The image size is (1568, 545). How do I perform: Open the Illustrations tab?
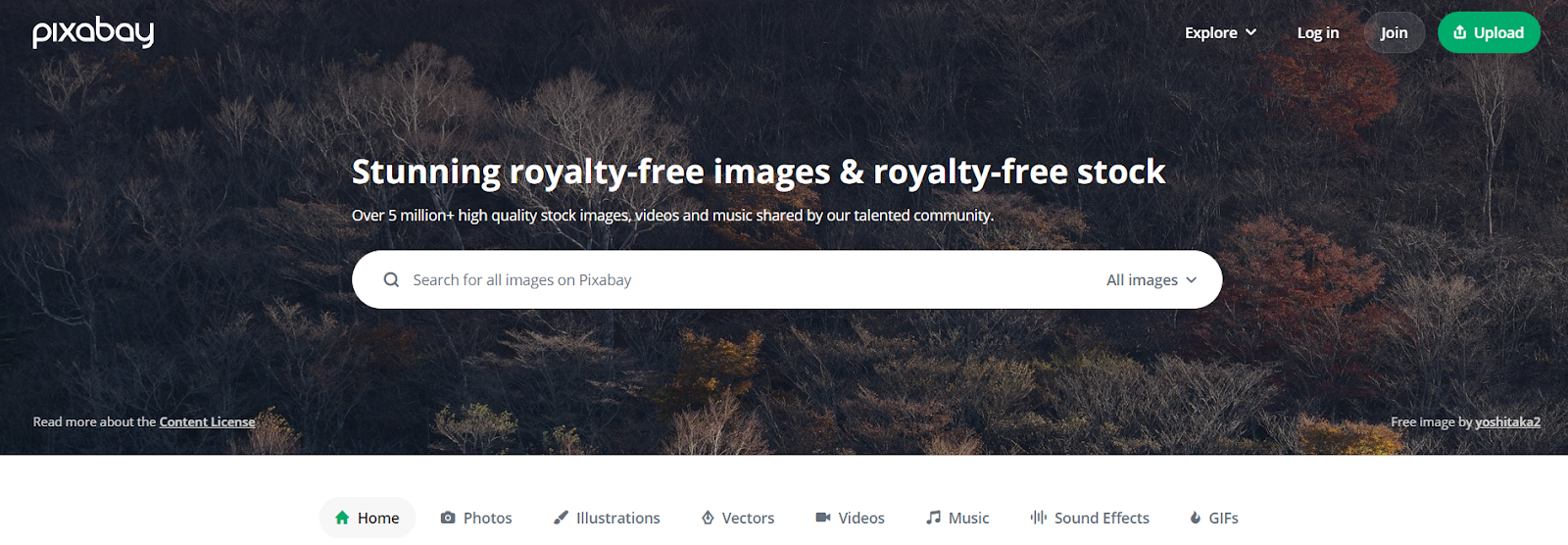click(607, 518)
